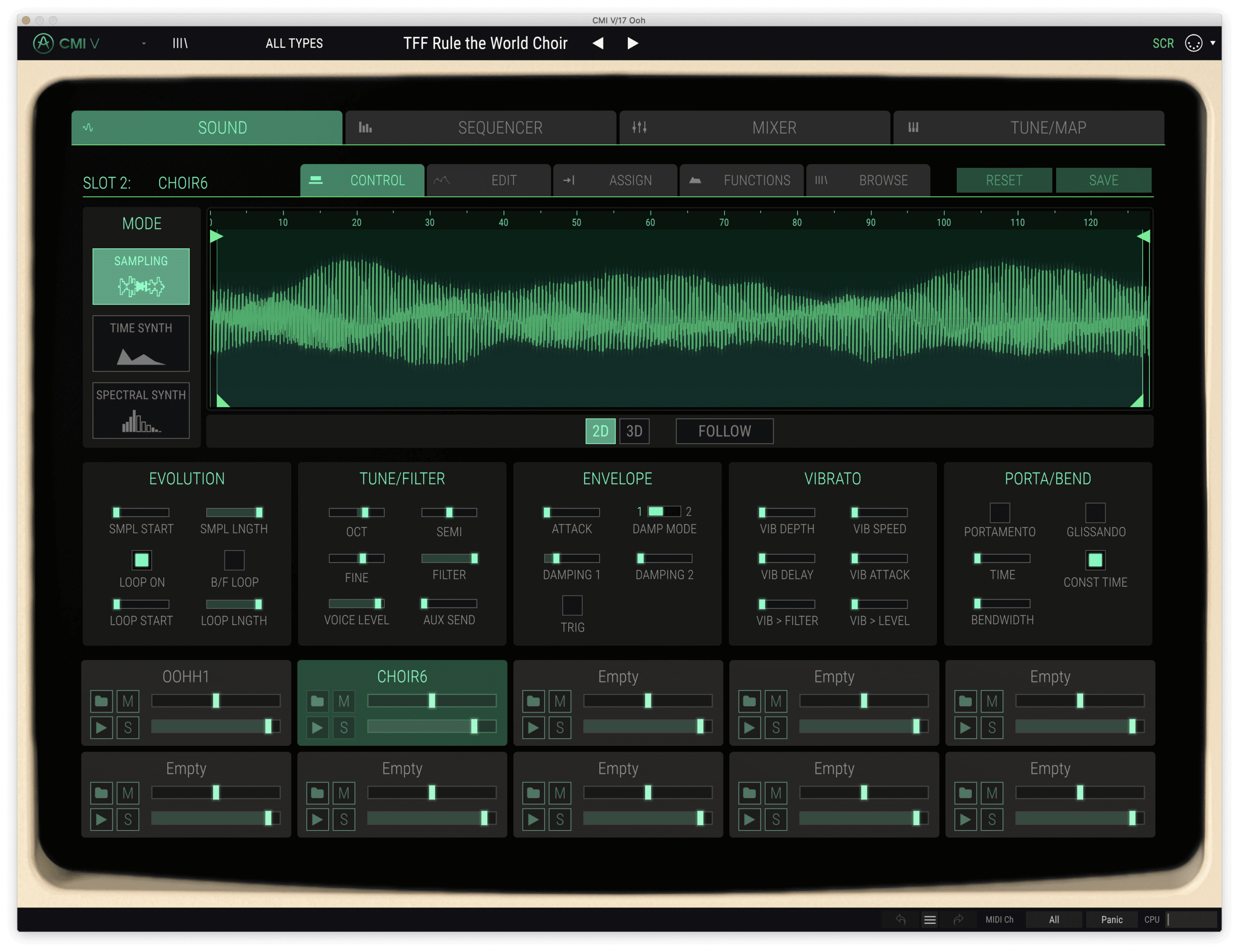Click the undo arrow in bottom bar

[901, 919]
